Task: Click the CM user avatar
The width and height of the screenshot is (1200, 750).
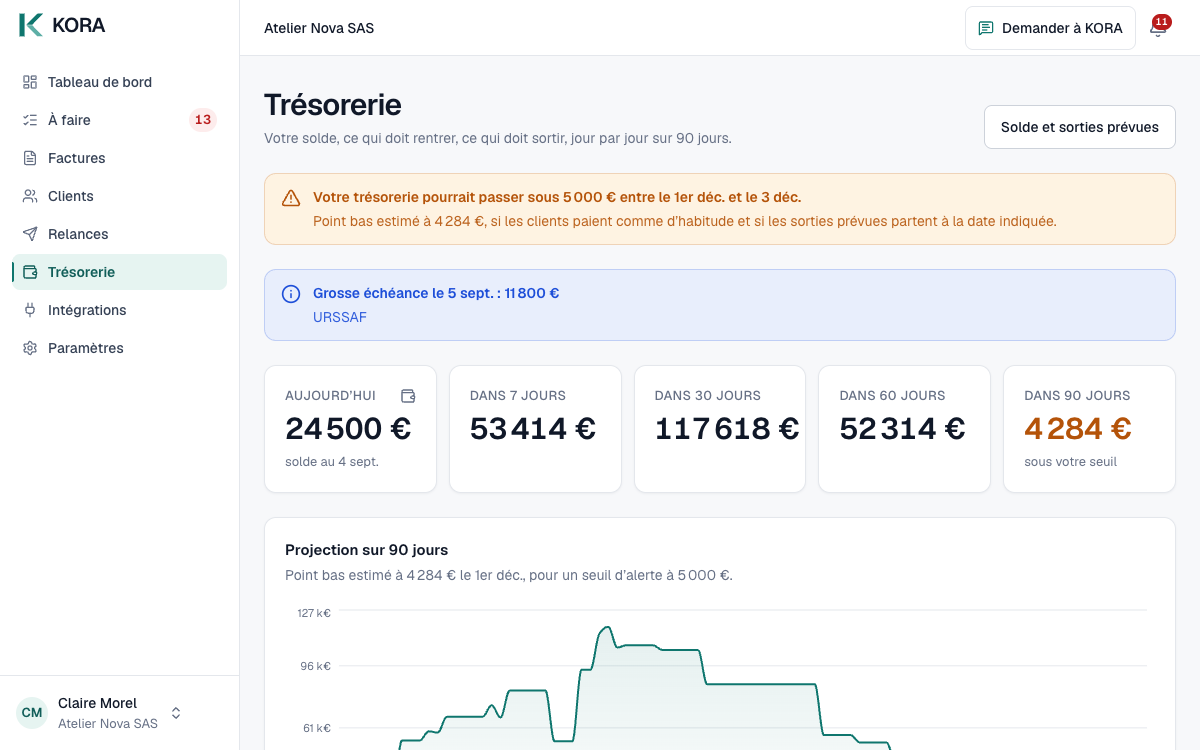Action: (32, 713)
